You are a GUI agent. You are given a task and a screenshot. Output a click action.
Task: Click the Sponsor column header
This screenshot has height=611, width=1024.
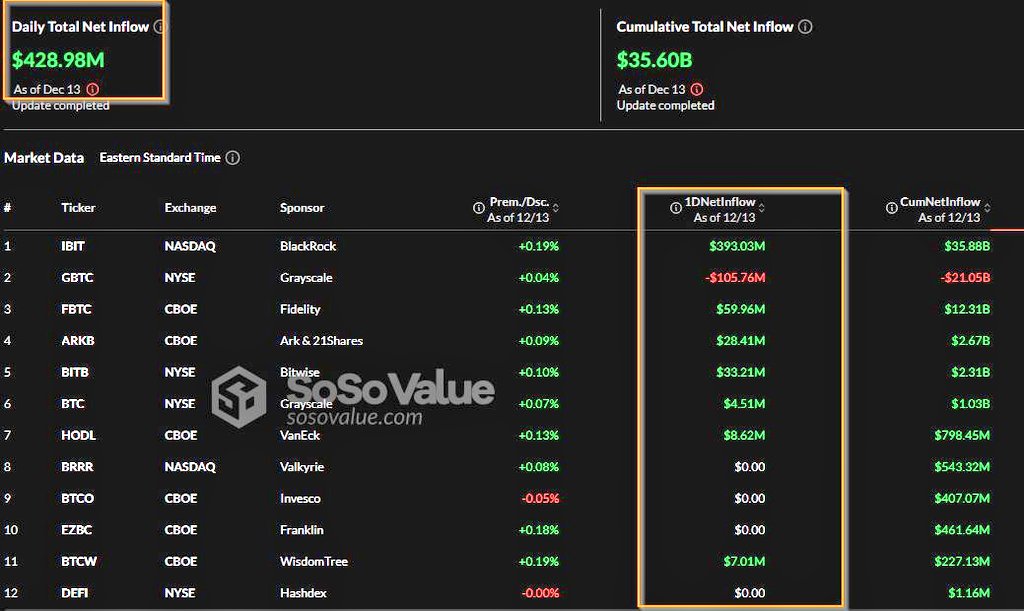point(302,208)
